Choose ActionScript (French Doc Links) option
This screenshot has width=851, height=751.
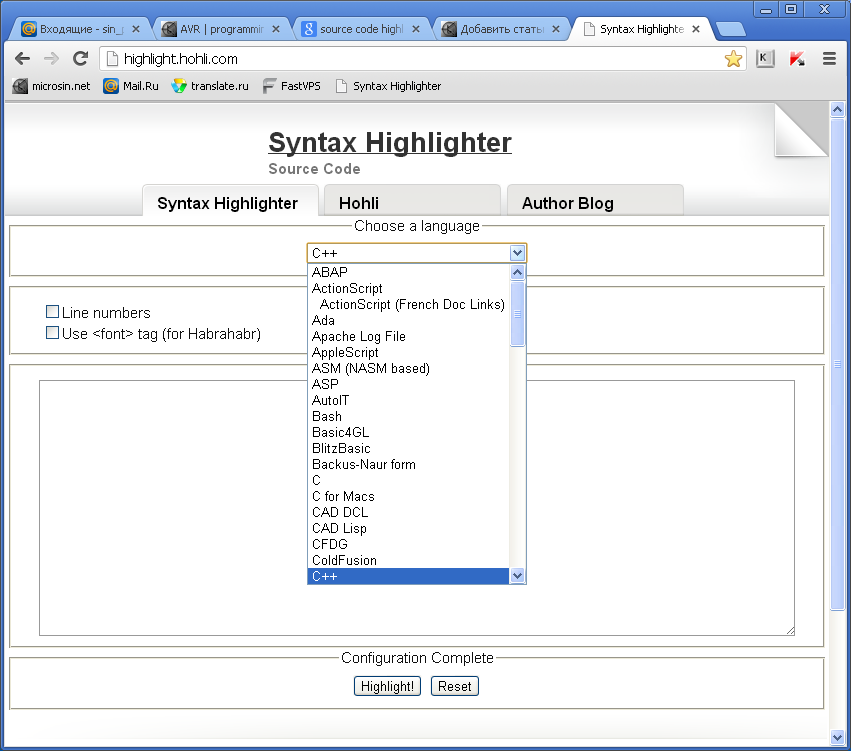408,304
